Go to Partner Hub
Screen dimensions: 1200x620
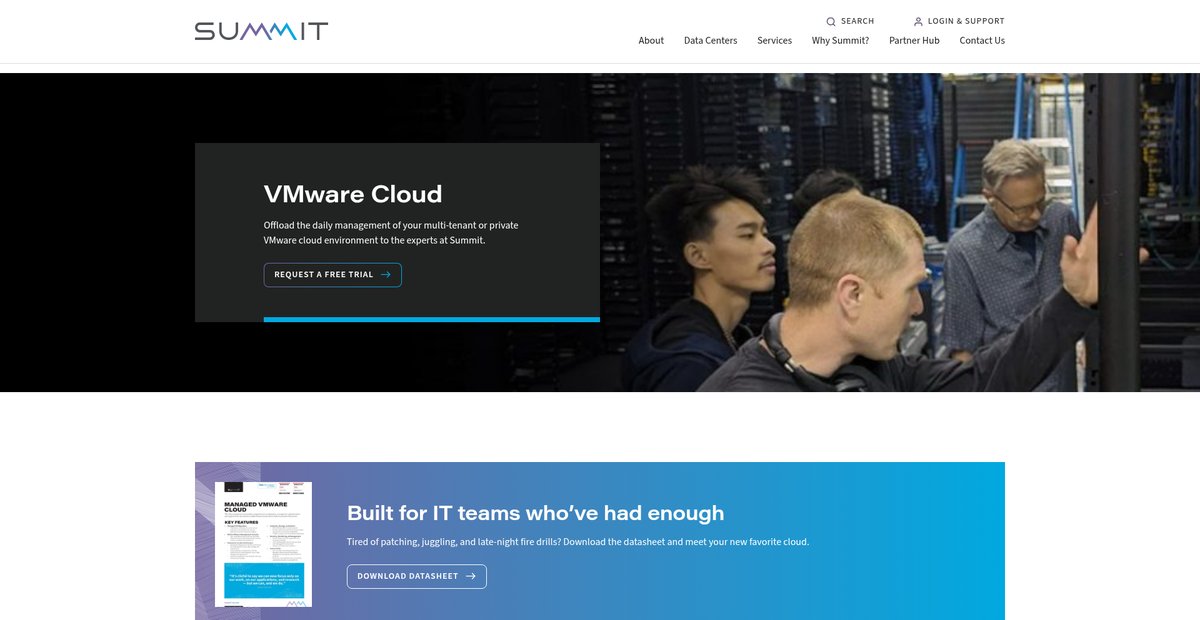914,41
